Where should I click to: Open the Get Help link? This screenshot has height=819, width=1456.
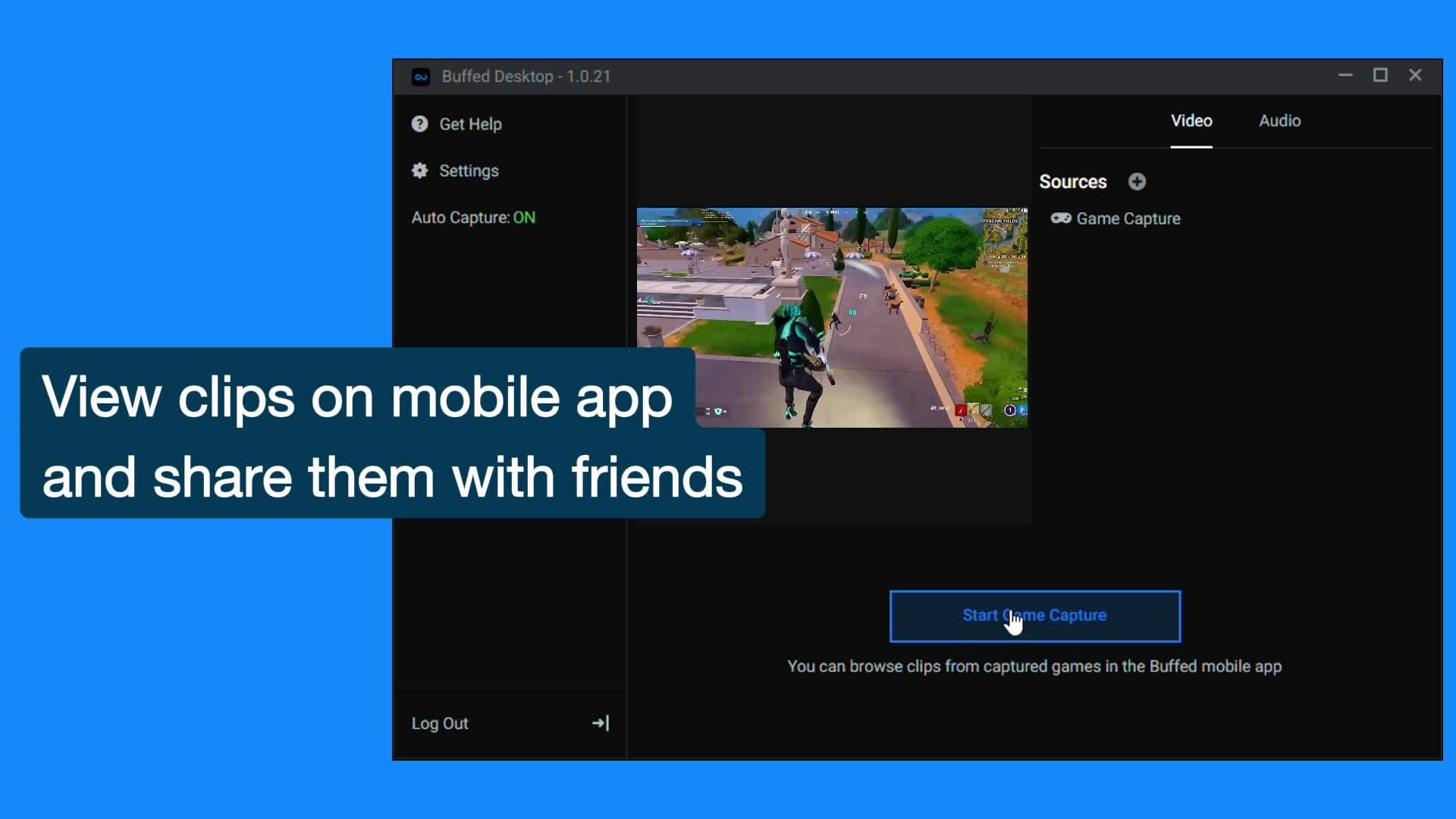pos(470,124)
